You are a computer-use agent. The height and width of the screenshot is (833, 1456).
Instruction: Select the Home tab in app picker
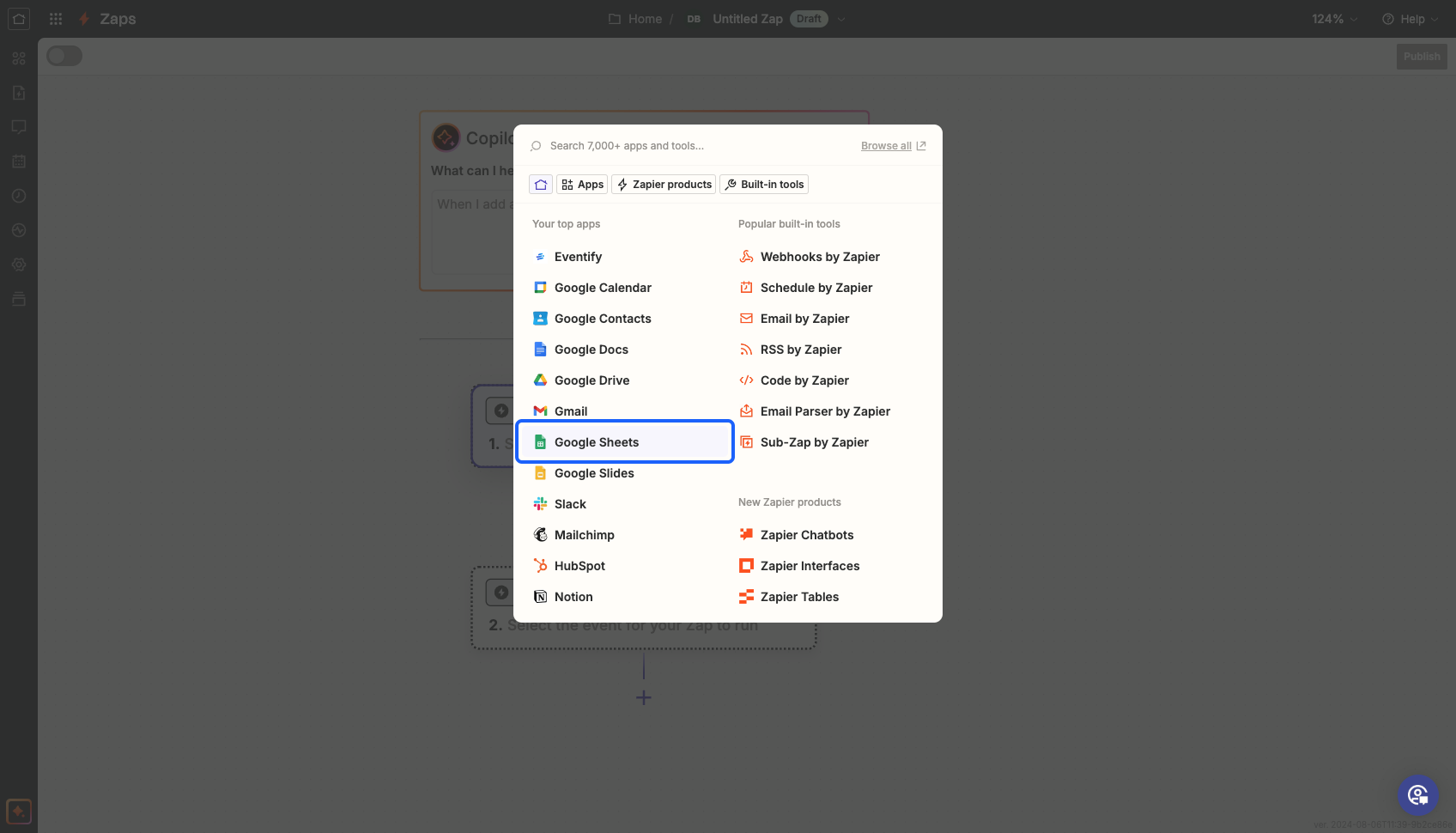click(541, 185)
